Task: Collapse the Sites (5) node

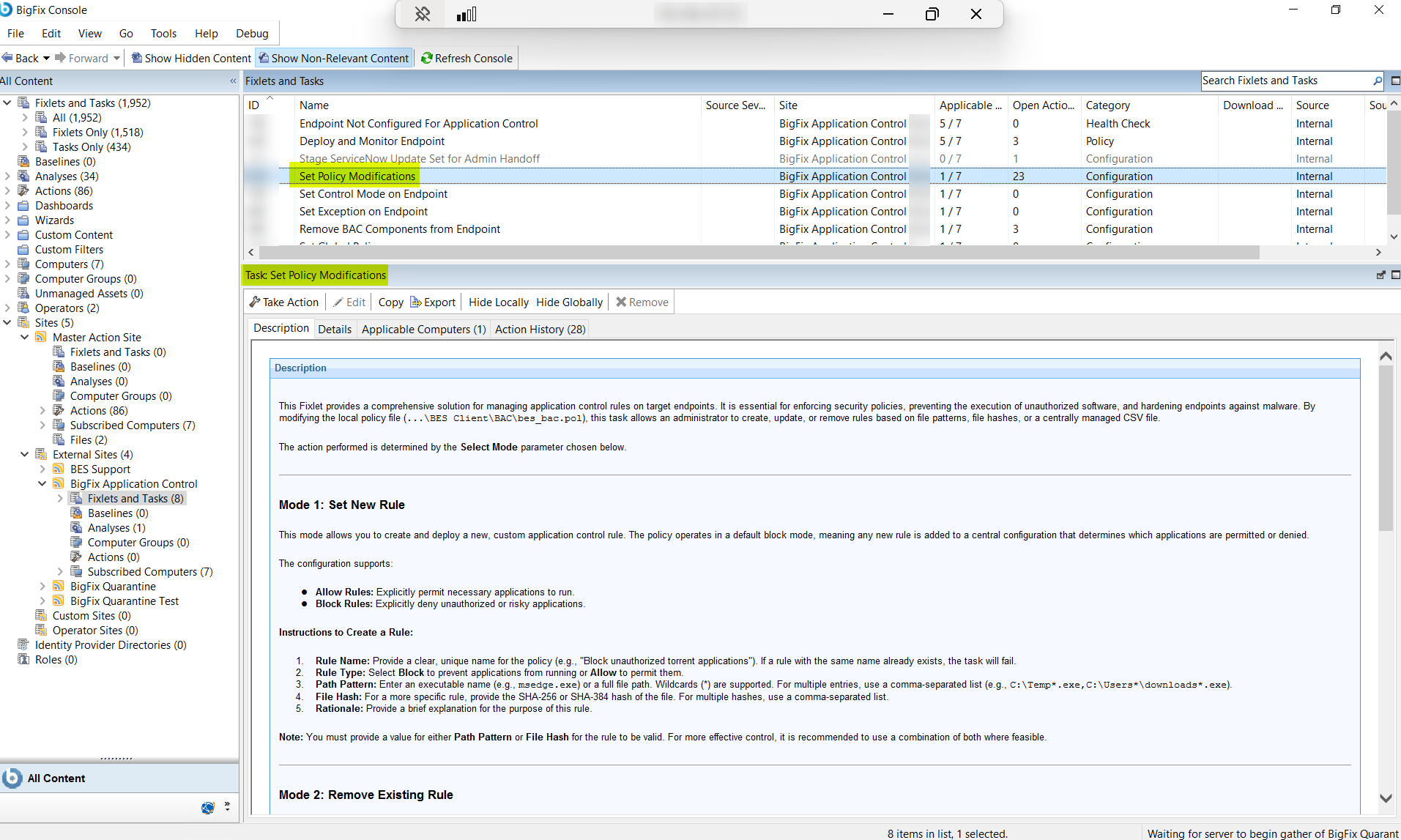Action: point(7,323)
